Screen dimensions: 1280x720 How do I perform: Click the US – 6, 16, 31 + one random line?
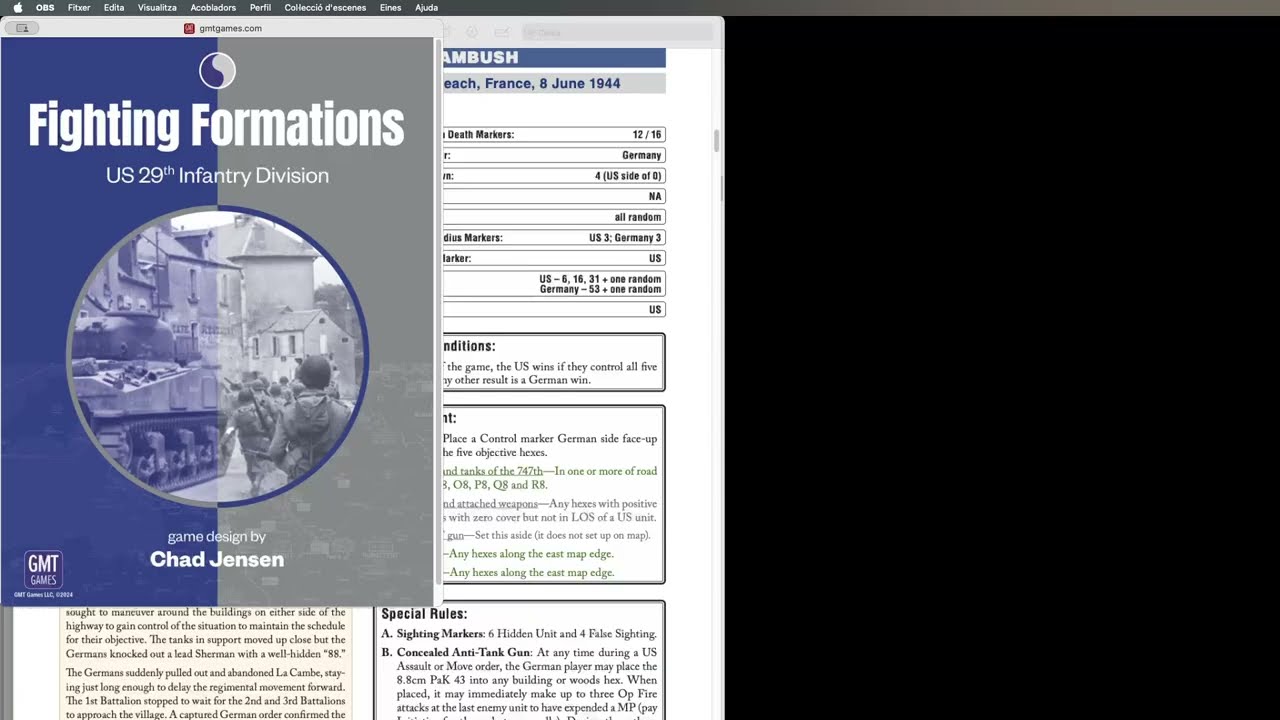pyautogui.click(x=600, y=279)
